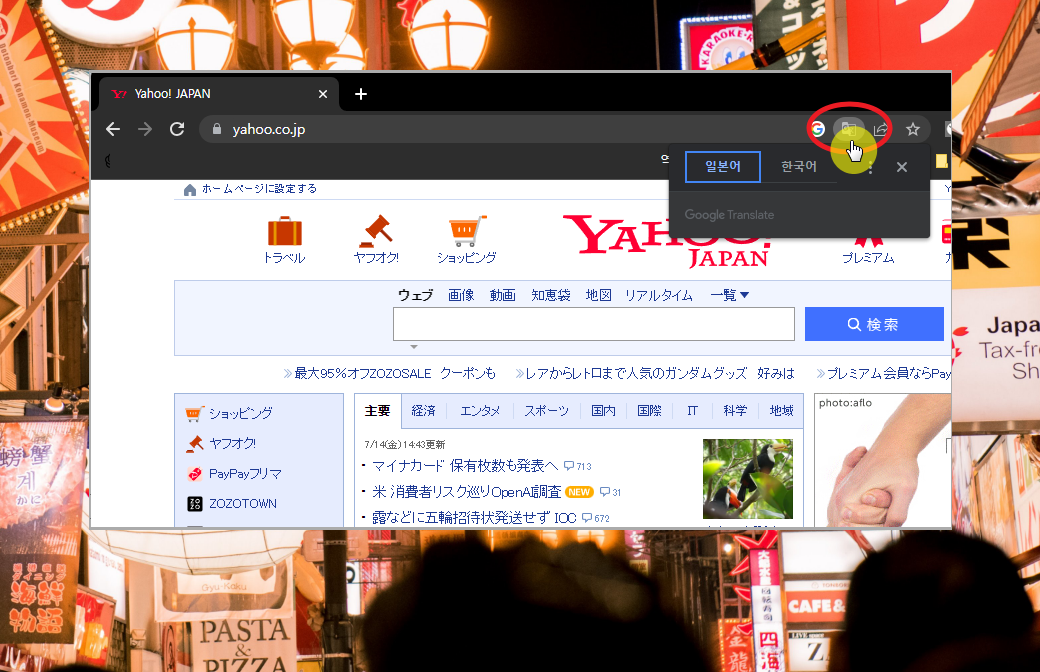Expand the 一覧 dropdown
Screen dimensions: 1040x672
pyautogui.click(x=730, y=295)
